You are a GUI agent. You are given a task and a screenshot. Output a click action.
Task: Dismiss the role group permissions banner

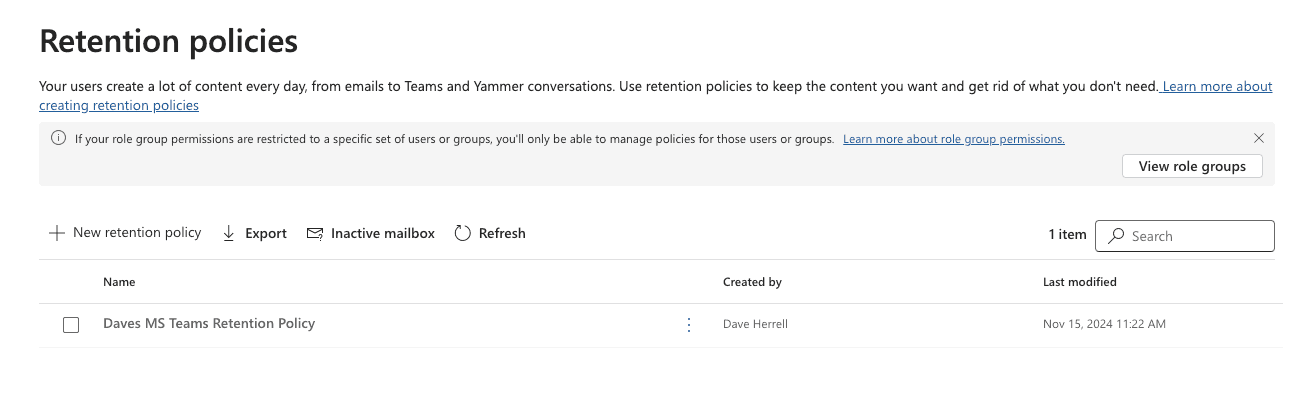1258,138
